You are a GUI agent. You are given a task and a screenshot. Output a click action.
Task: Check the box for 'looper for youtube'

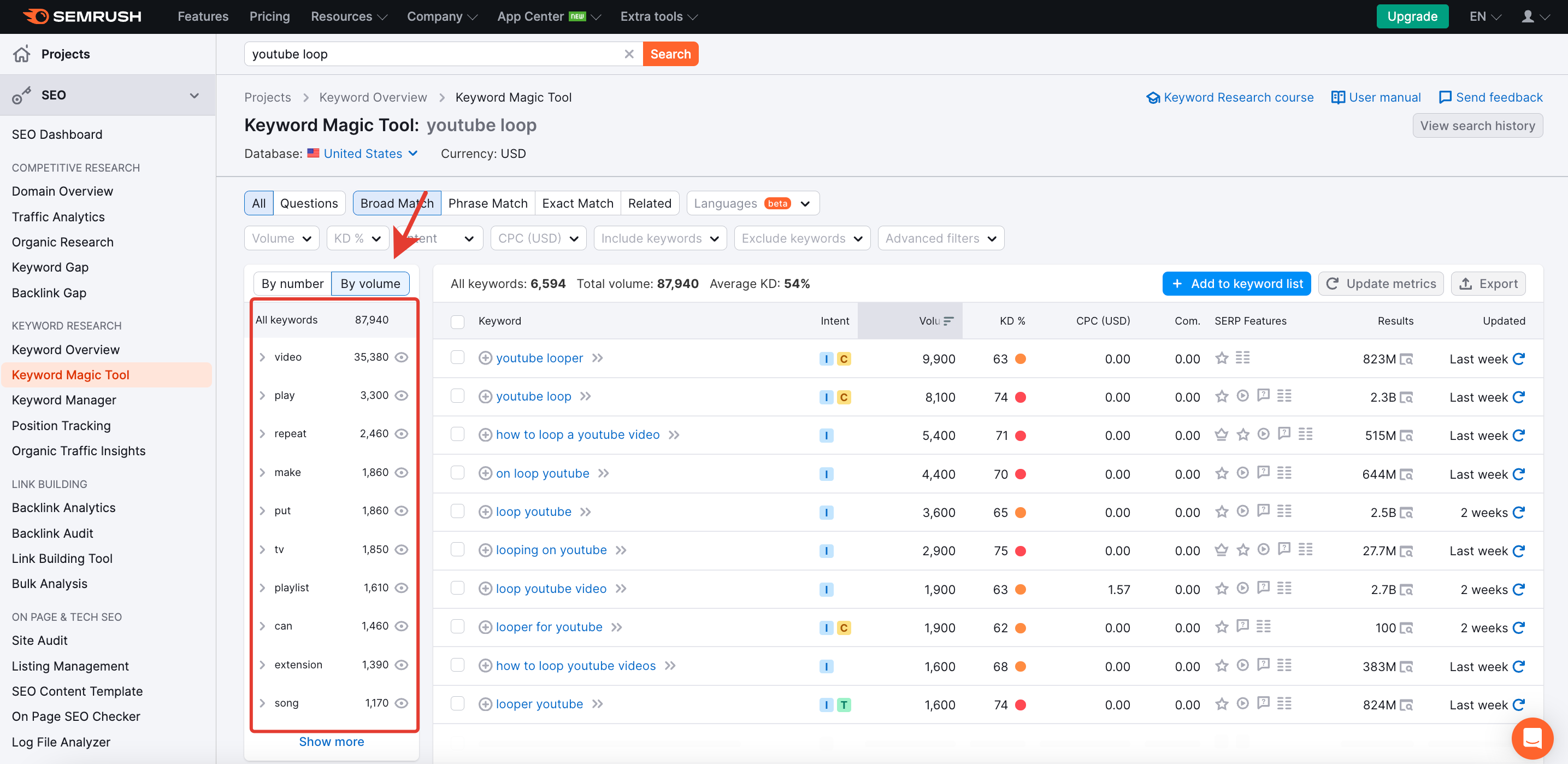pos(457,627)
